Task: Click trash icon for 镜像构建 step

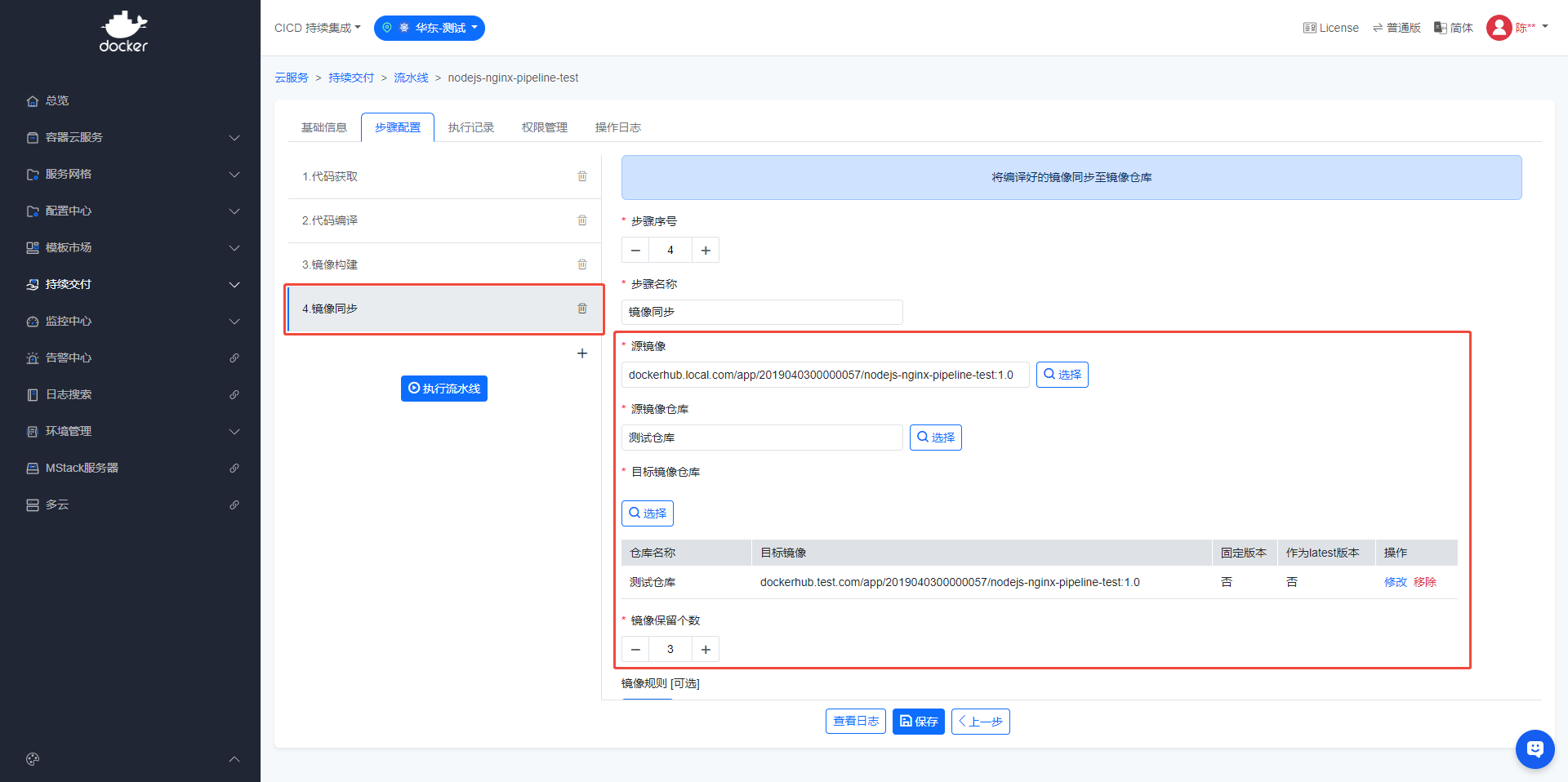Action: 582,264
